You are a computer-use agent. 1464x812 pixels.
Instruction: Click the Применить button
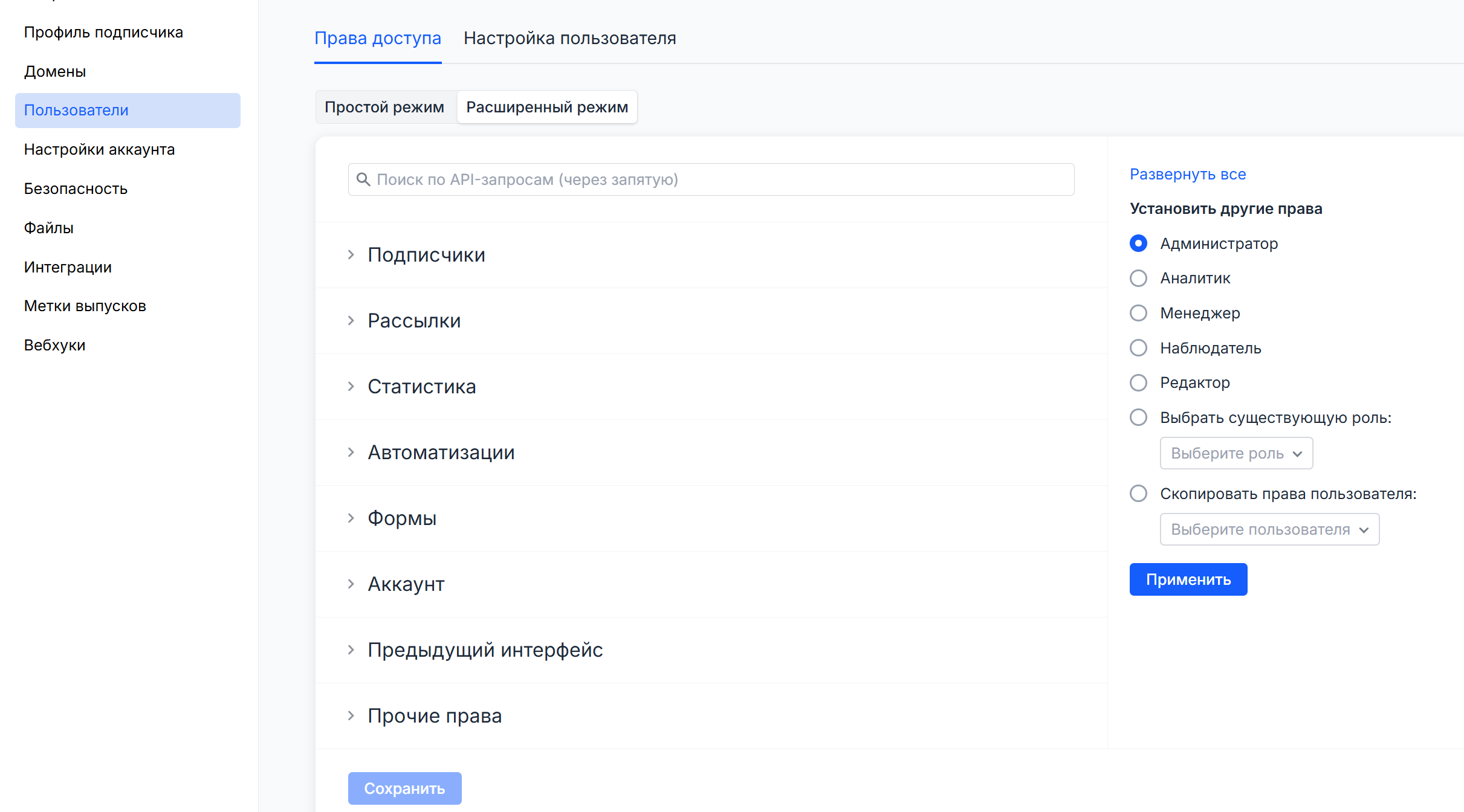[1188, 579]
